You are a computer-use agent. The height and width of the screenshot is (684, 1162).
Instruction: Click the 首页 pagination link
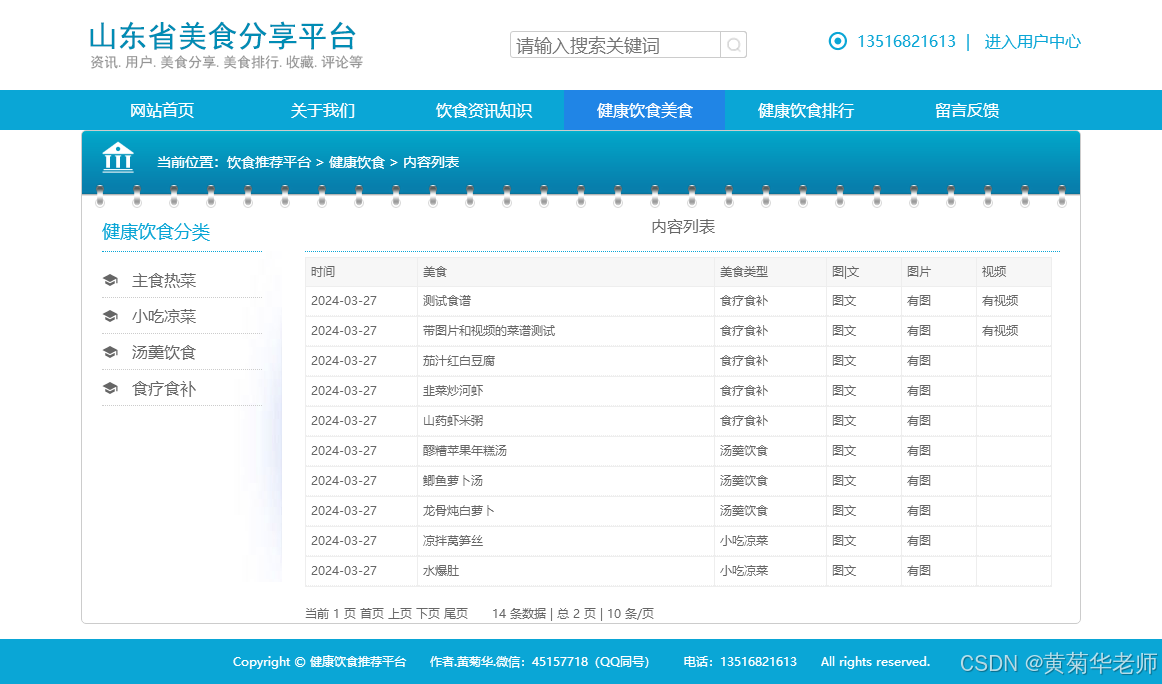point(372,614)
